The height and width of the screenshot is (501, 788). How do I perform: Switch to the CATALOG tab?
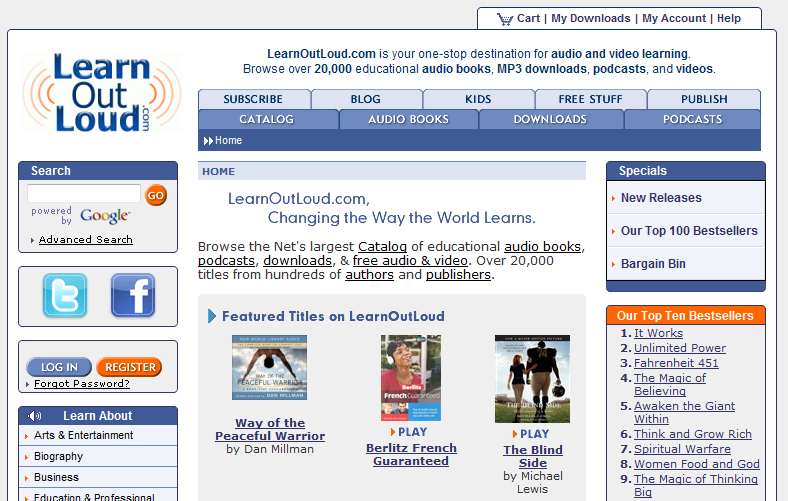[266, 119]
